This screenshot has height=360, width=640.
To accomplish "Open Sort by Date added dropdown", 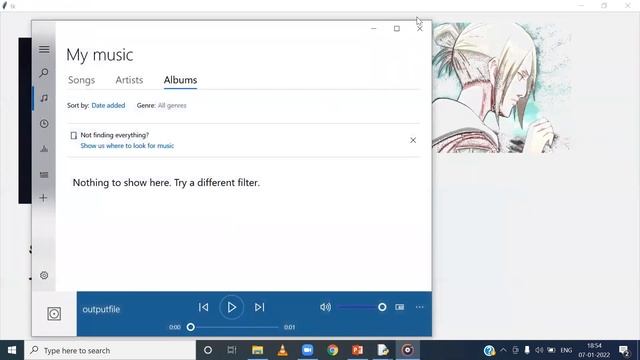I will click(108, 105).
